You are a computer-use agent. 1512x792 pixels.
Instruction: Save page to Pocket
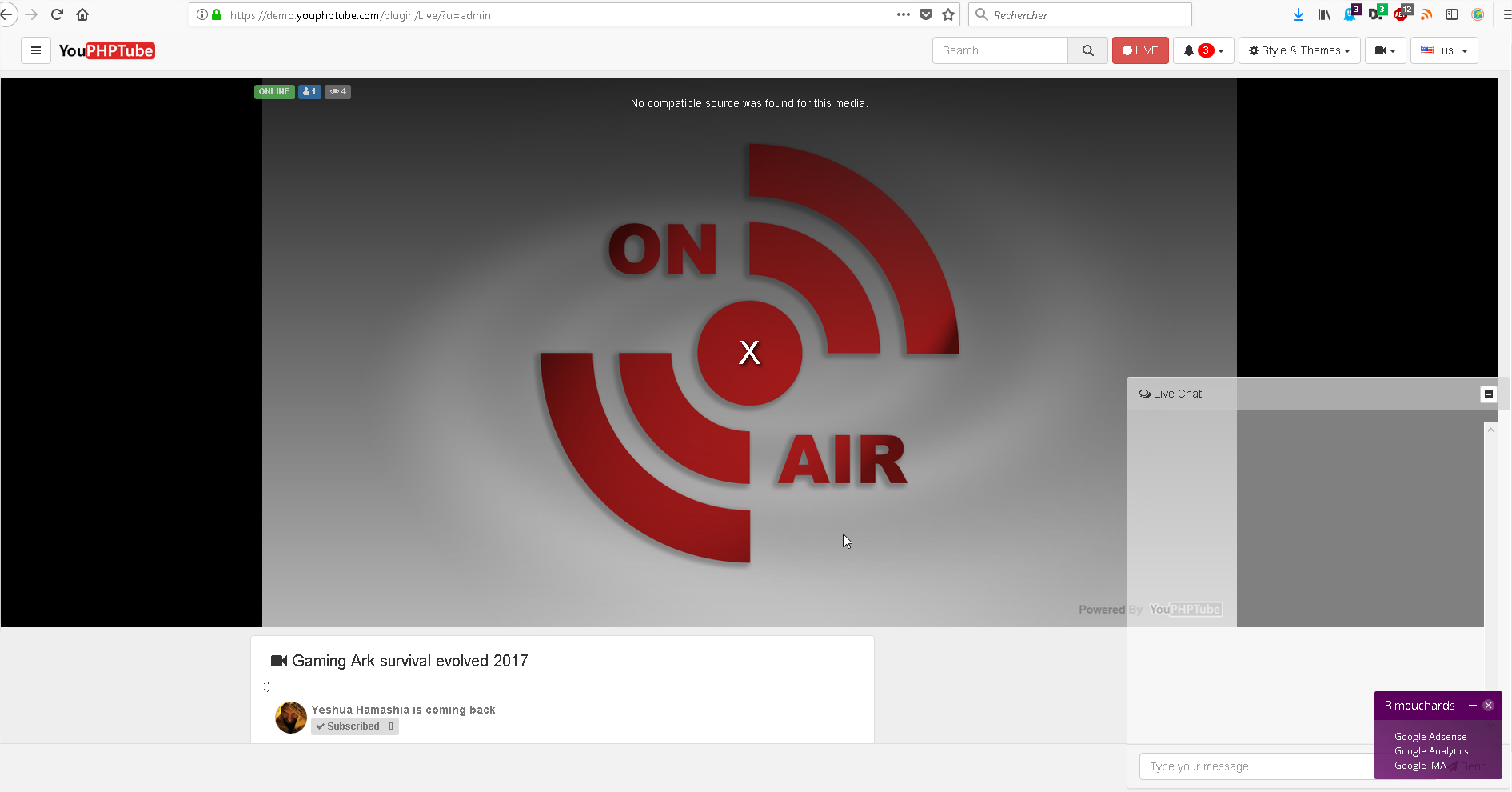coord(926,14)
